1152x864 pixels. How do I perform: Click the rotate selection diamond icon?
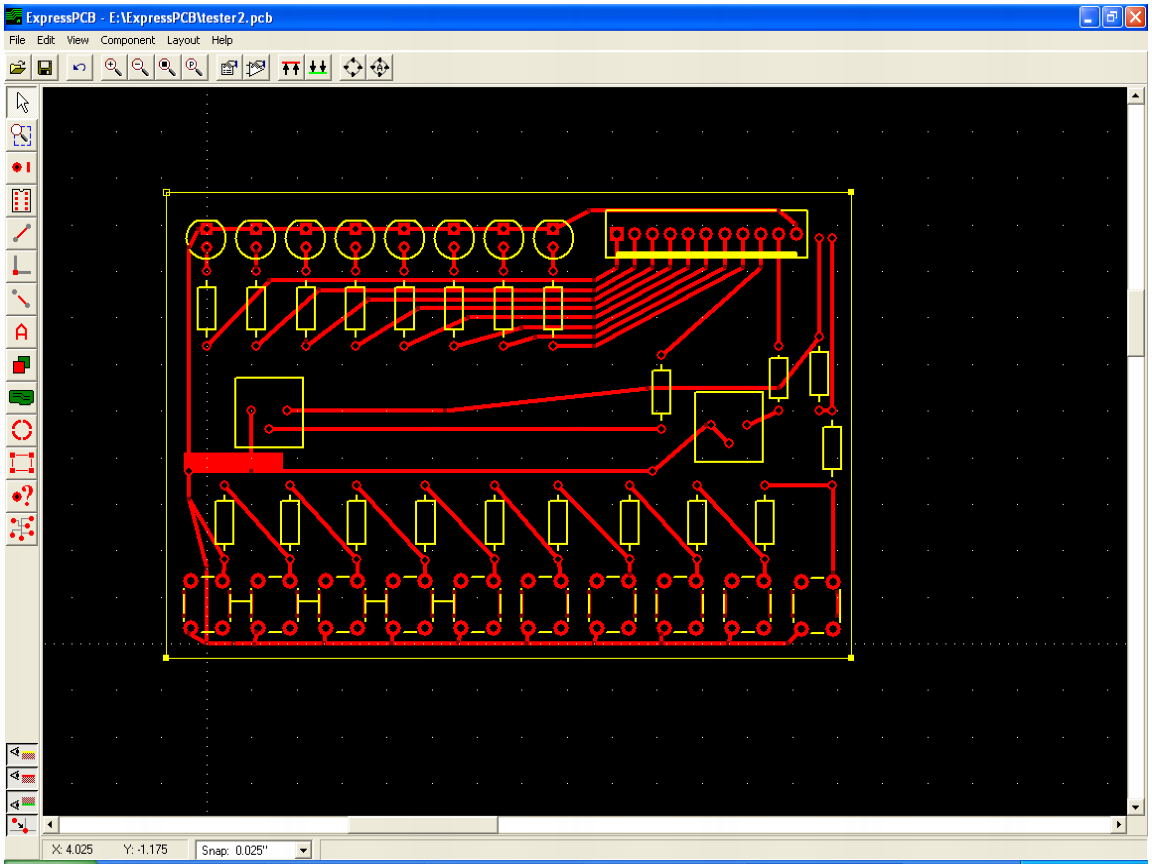point(353,68)
